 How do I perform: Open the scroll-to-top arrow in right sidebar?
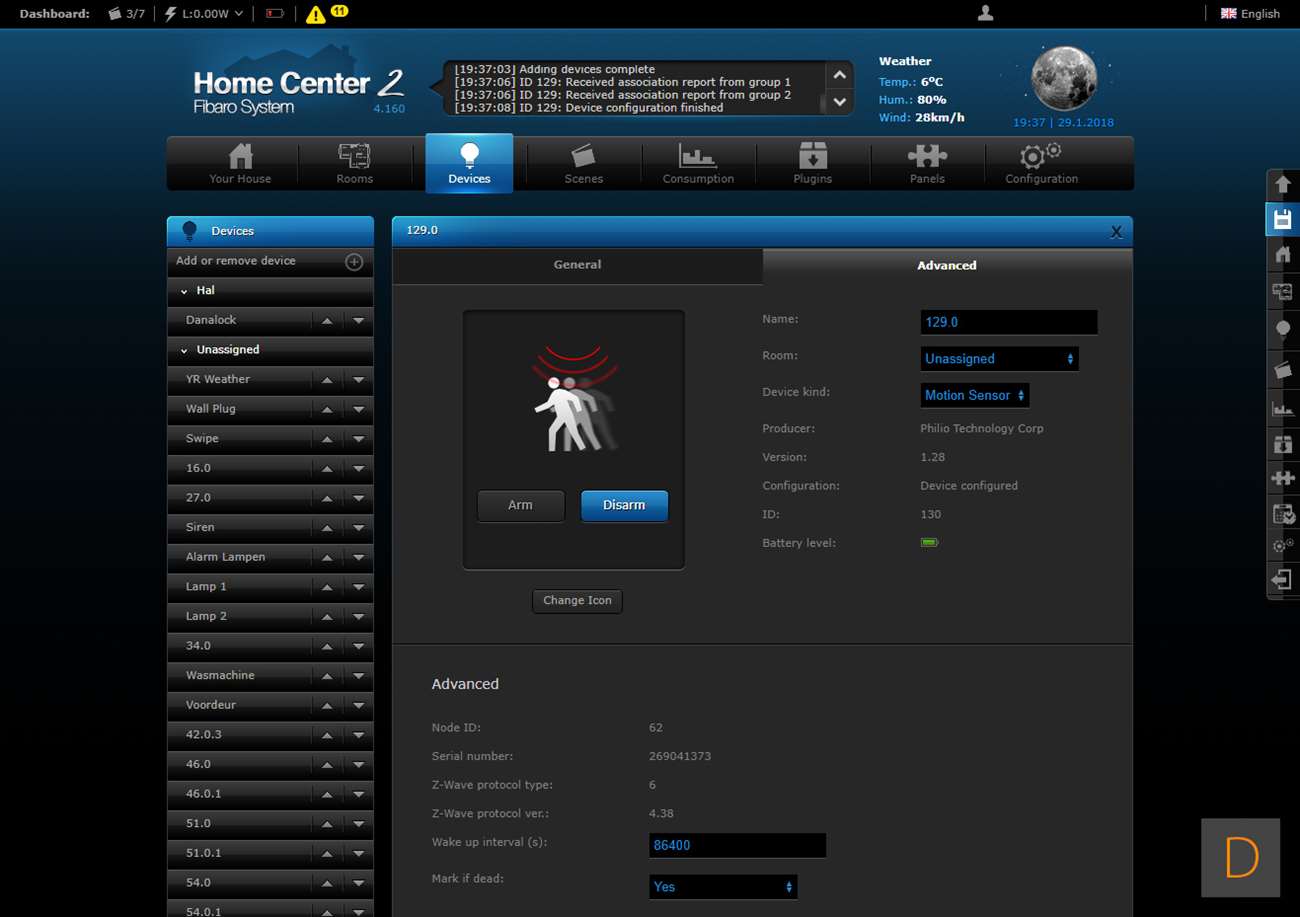click(x=1283, y=184)
